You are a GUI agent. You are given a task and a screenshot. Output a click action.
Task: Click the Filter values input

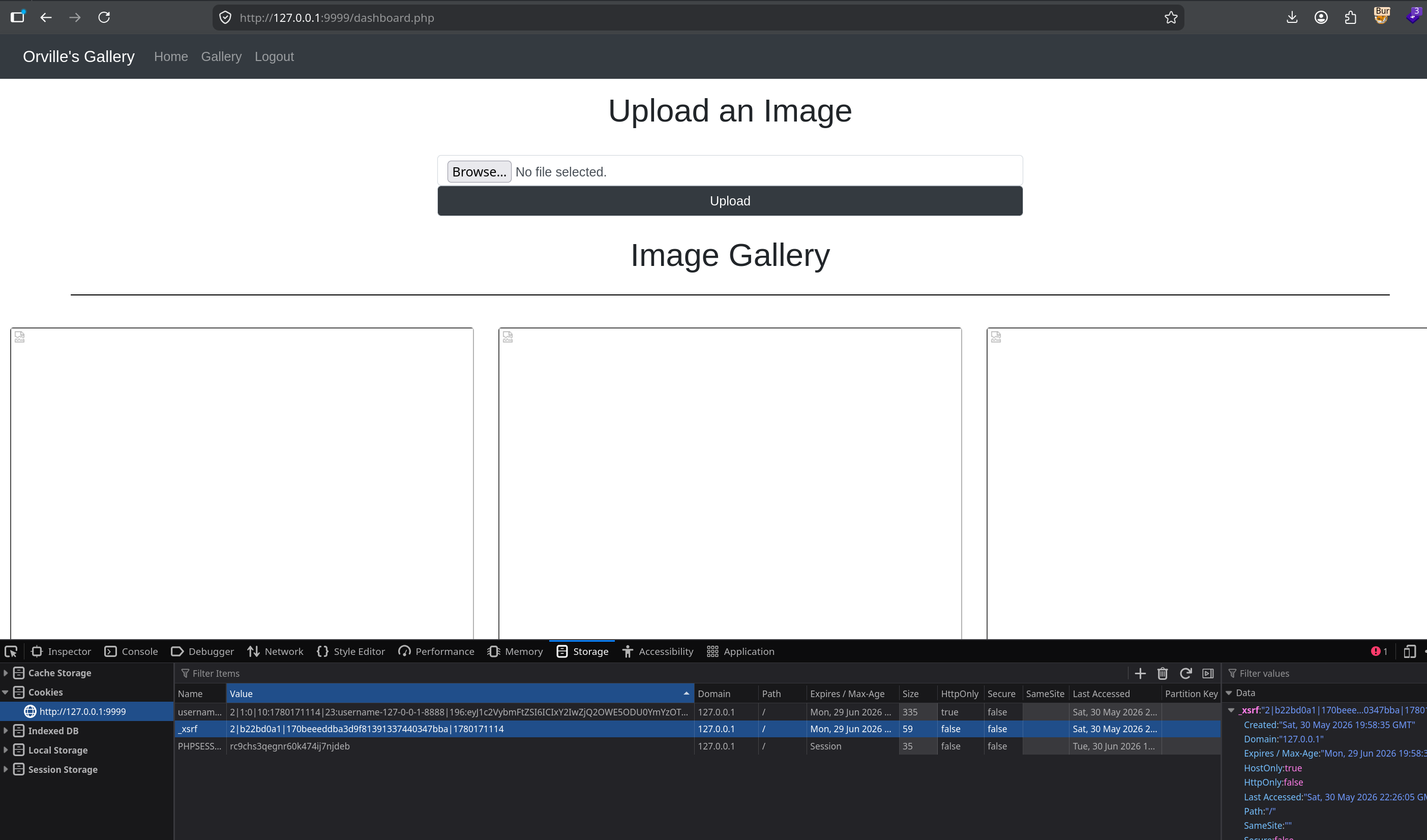(x=1325, y=673)
